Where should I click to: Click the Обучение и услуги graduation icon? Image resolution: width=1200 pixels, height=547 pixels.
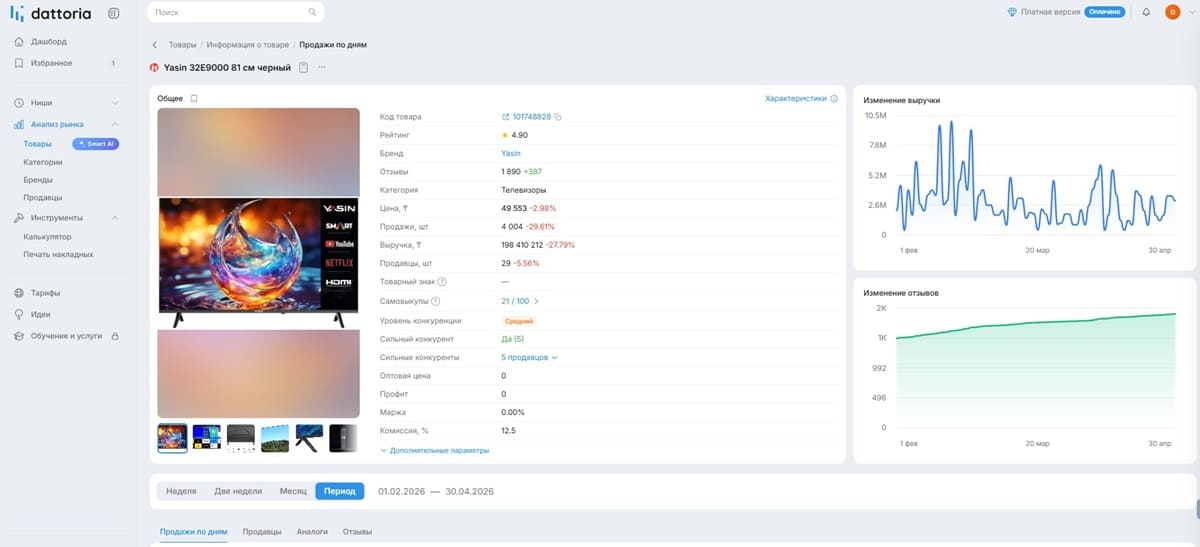click(x=19, y=336)
